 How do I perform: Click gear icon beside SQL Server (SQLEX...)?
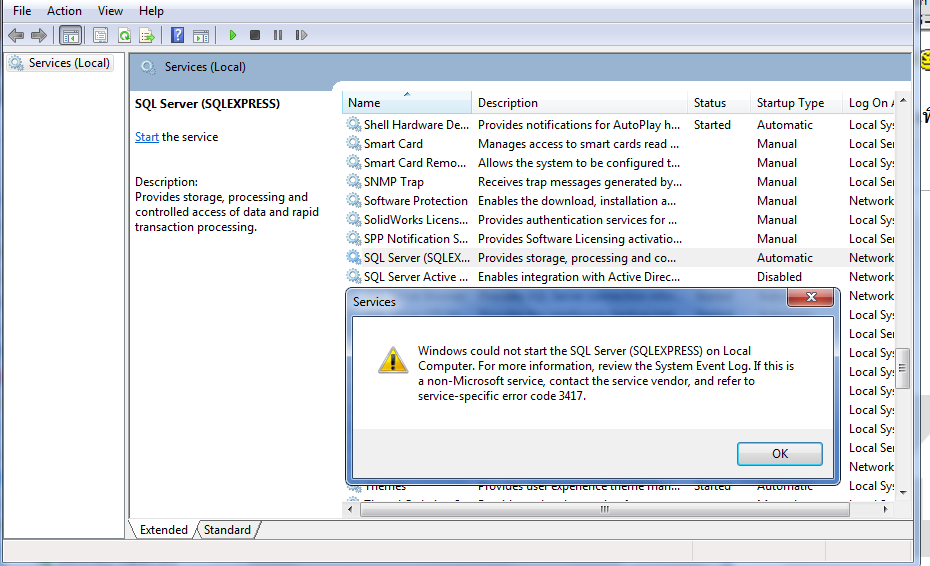354,257
